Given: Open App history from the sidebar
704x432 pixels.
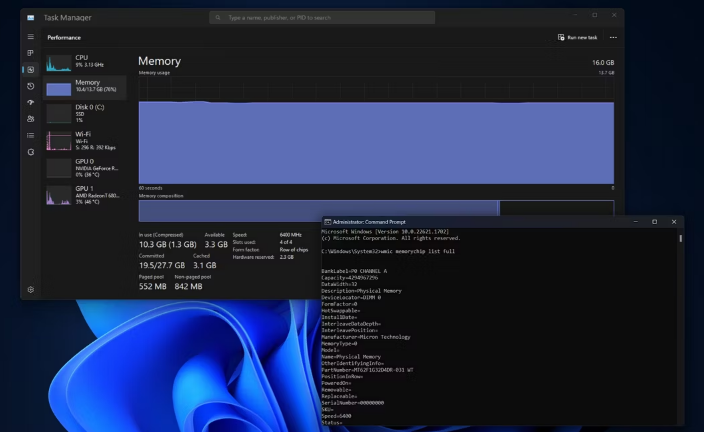Looking at the screenshot, I should point(31,86).
